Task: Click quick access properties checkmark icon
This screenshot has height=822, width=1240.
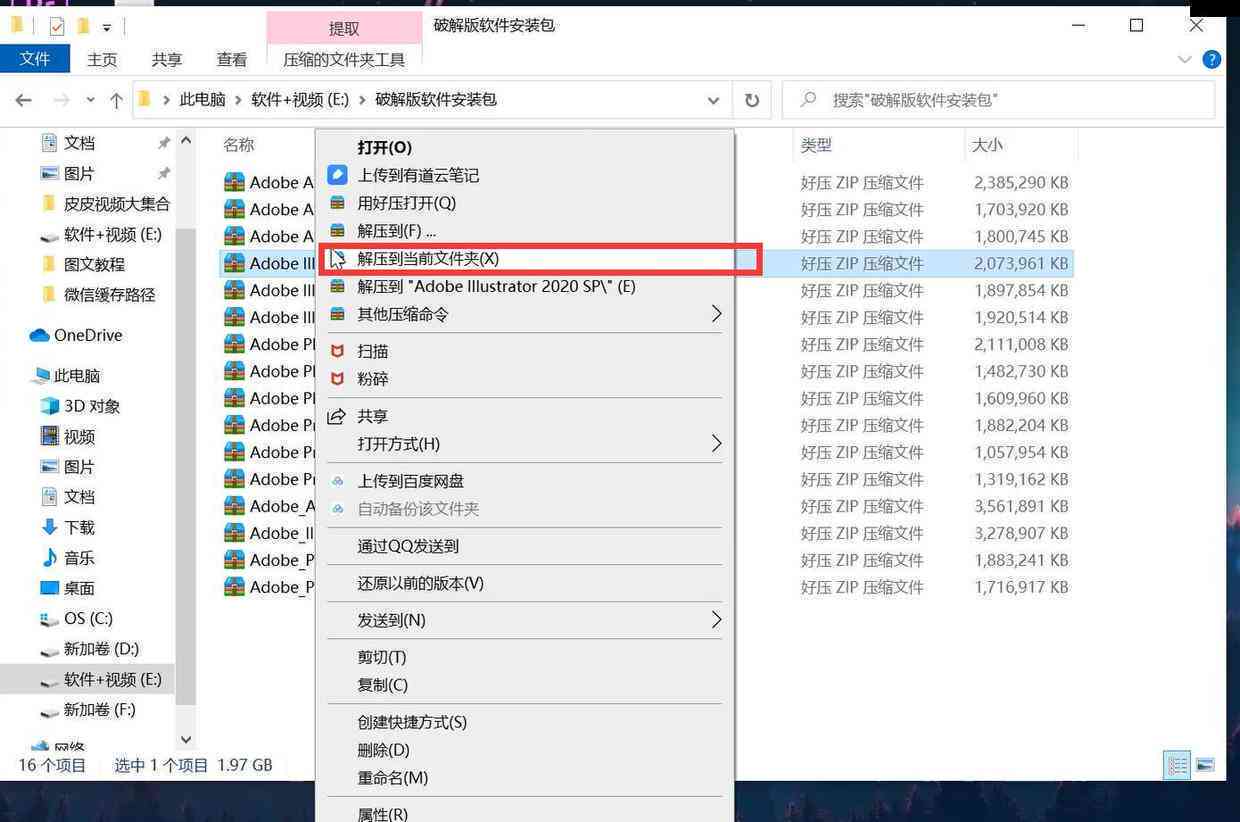Action: [56, 26]
